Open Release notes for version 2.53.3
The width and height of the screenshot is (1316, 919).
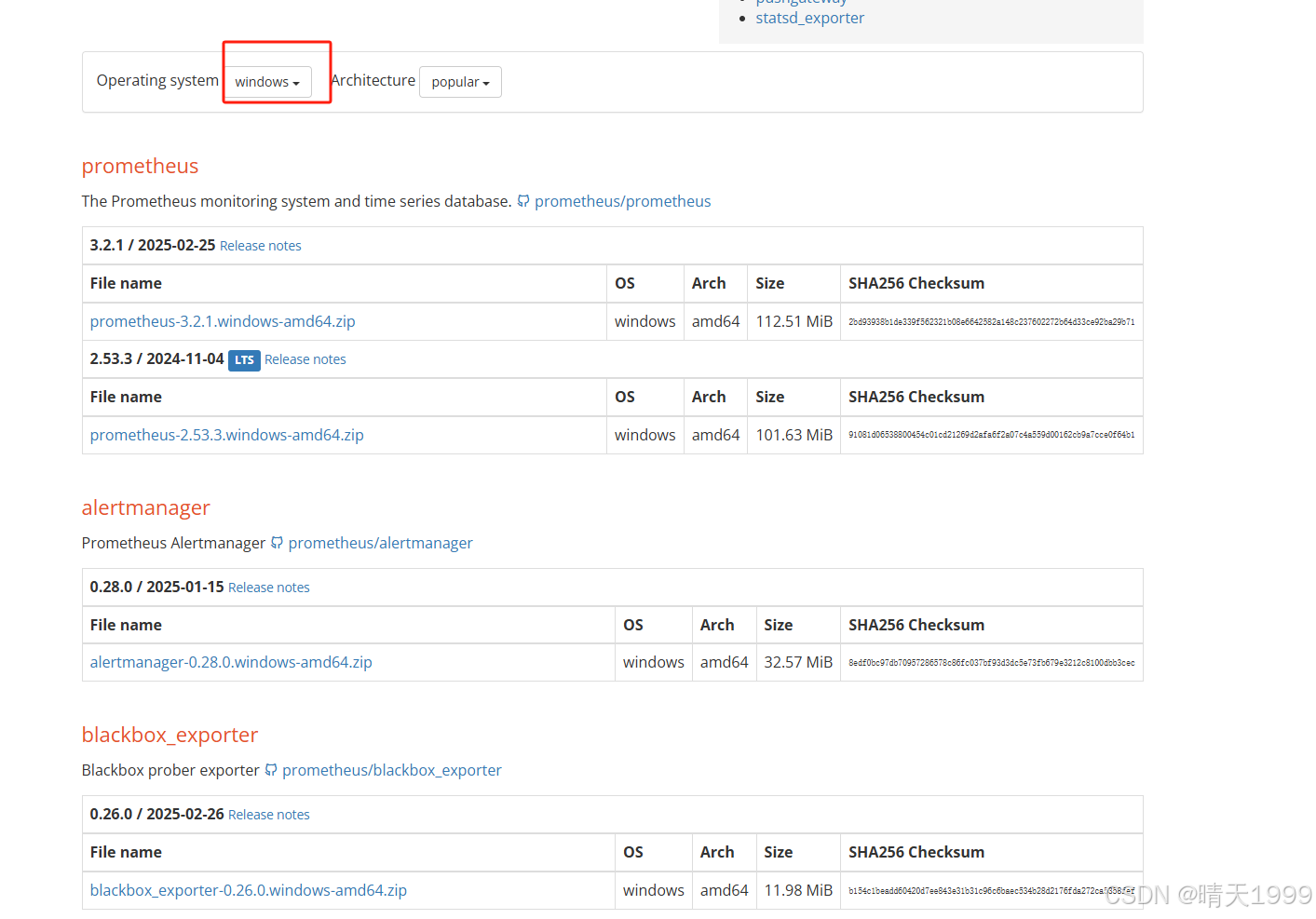[305, 359]
